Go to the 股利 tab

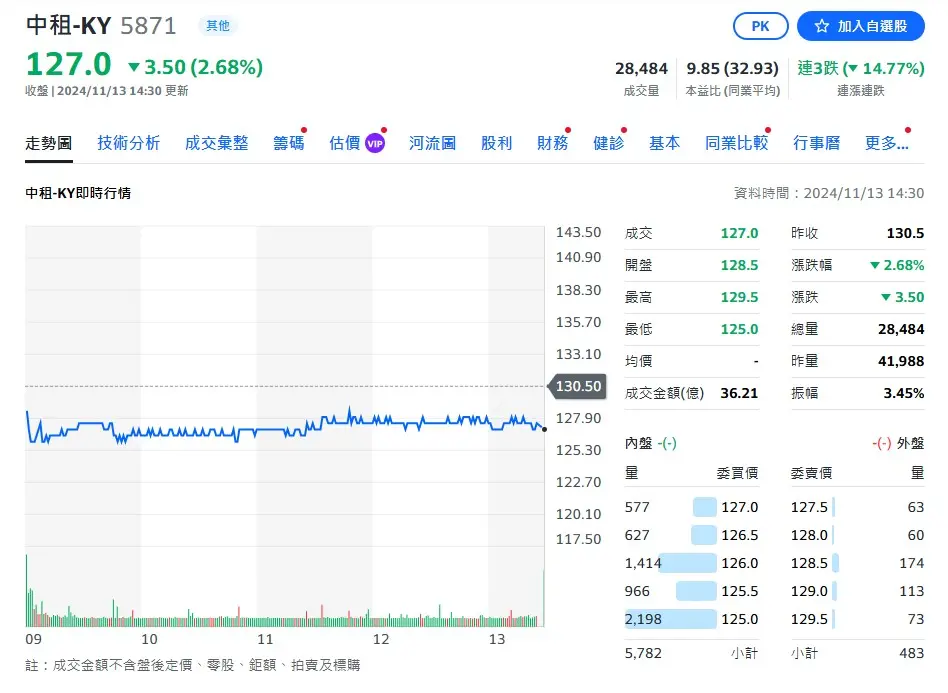pyautogui.click(x=496, y=143)
